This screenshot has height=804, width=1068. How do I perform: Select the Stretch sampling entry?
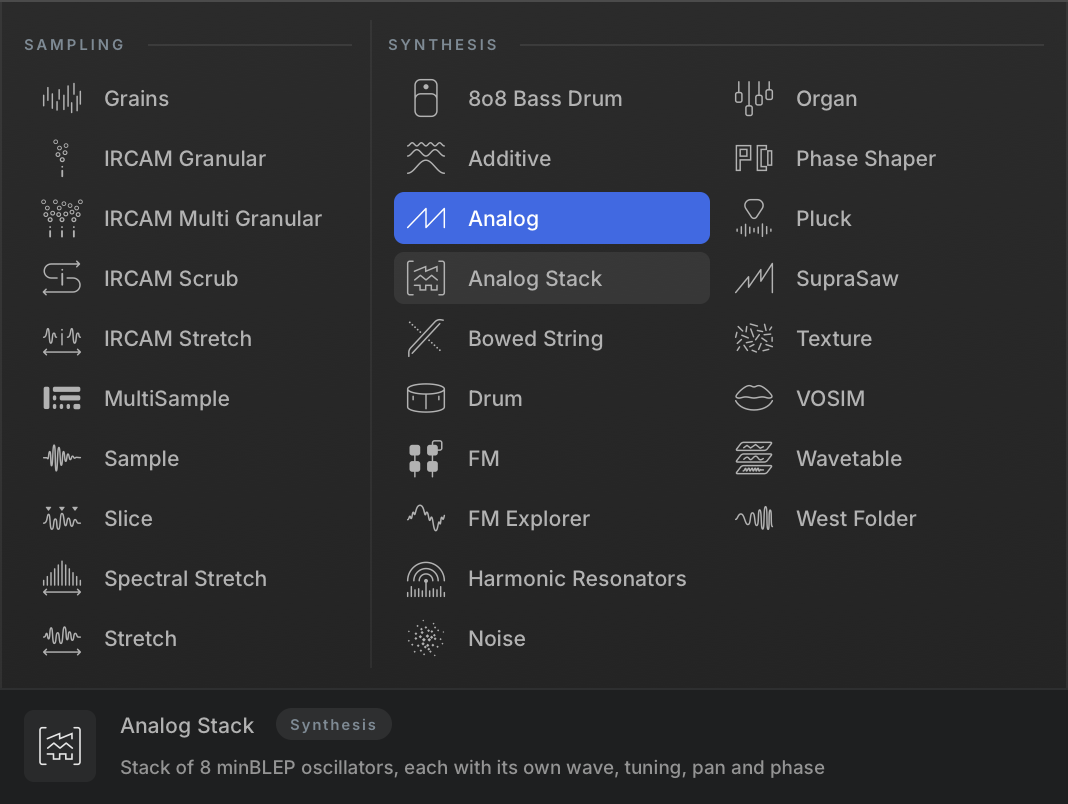(x=187, y=638)
